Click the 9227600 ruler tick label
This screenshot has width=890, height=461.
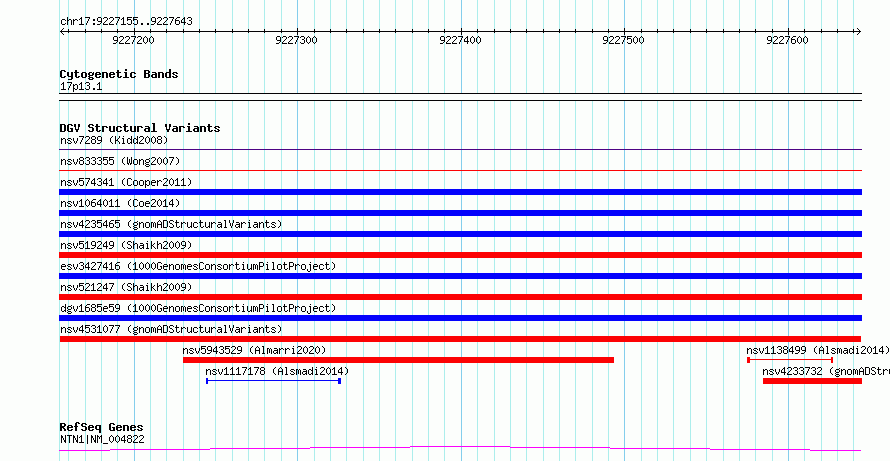(787, 40)
